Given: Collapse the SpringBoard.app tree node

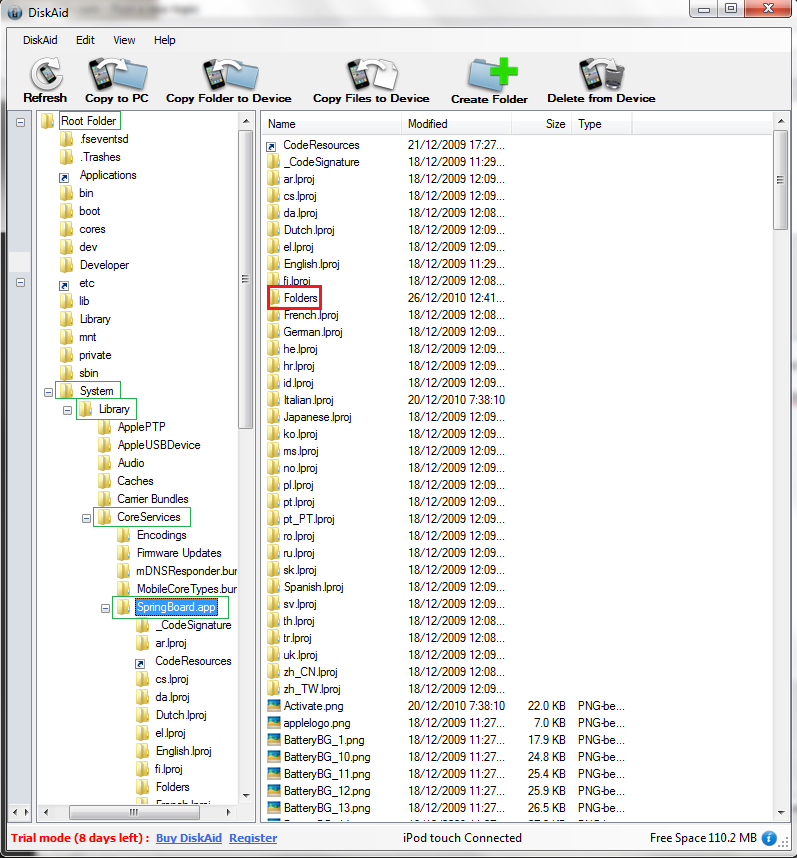Looking at the screenshot, I should [106, 608].
